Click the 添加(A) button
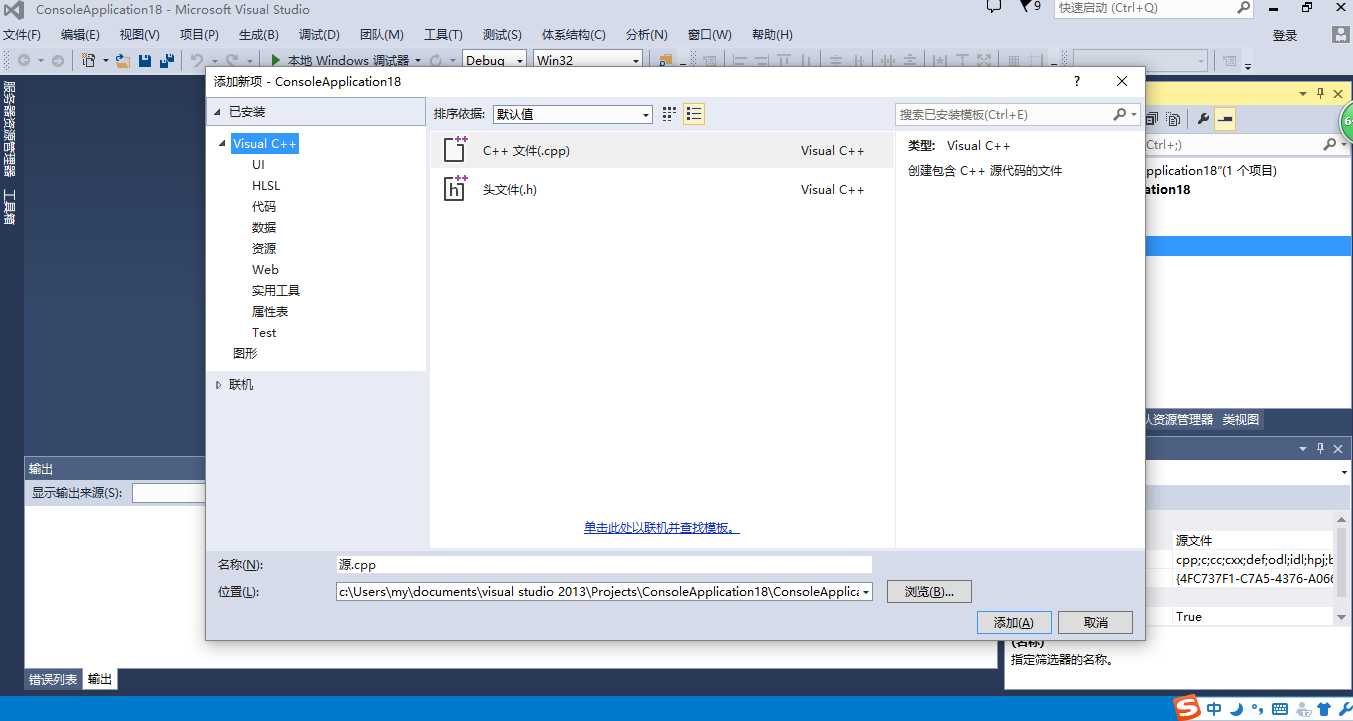1353x721 pixels. (x=1014, y=622)
